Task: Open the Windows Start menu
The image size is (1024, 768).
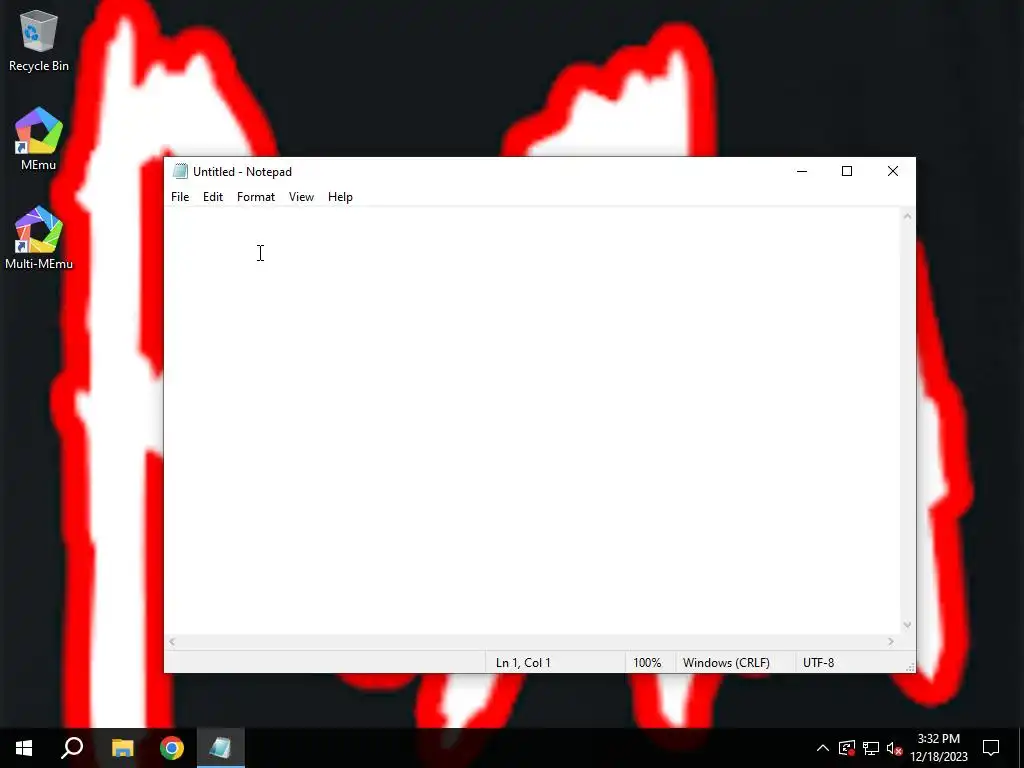Action: pyautogui.click(x=24, y=748)
